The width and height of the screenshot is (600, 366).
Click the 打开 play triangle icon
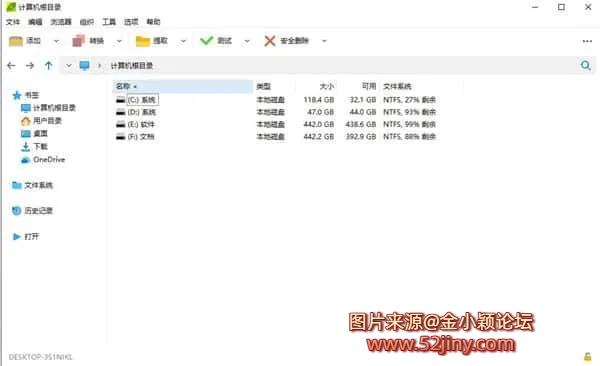coord(16,237)
